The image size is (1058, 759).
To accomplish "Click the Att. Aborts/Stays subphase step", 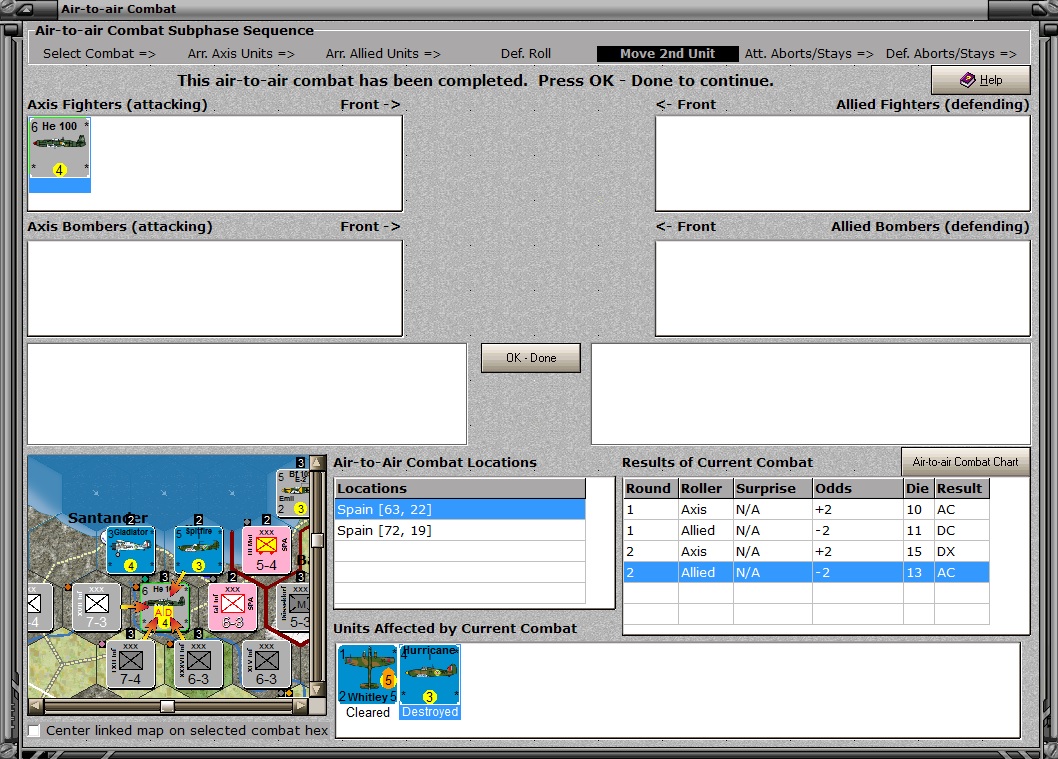I will point(809,53).
